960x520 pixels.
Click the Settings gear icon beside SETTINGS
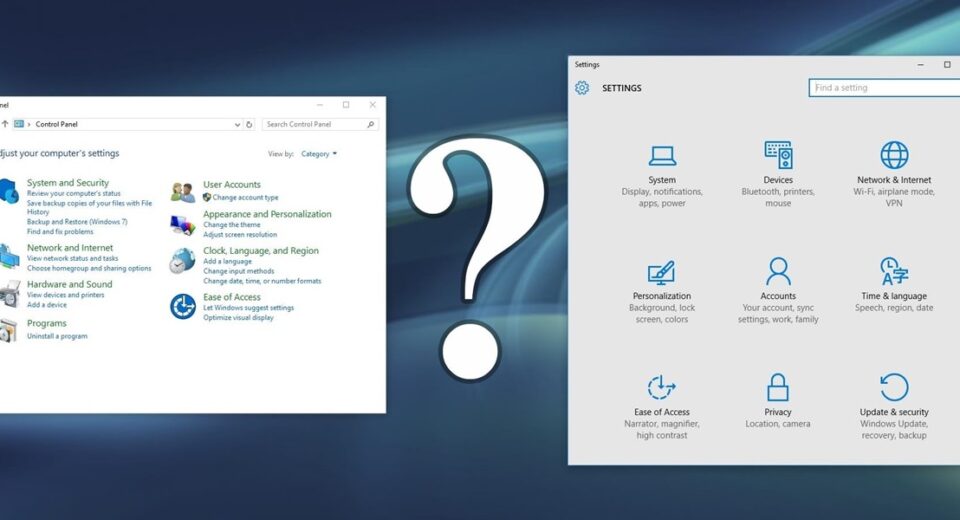[582, 88]
